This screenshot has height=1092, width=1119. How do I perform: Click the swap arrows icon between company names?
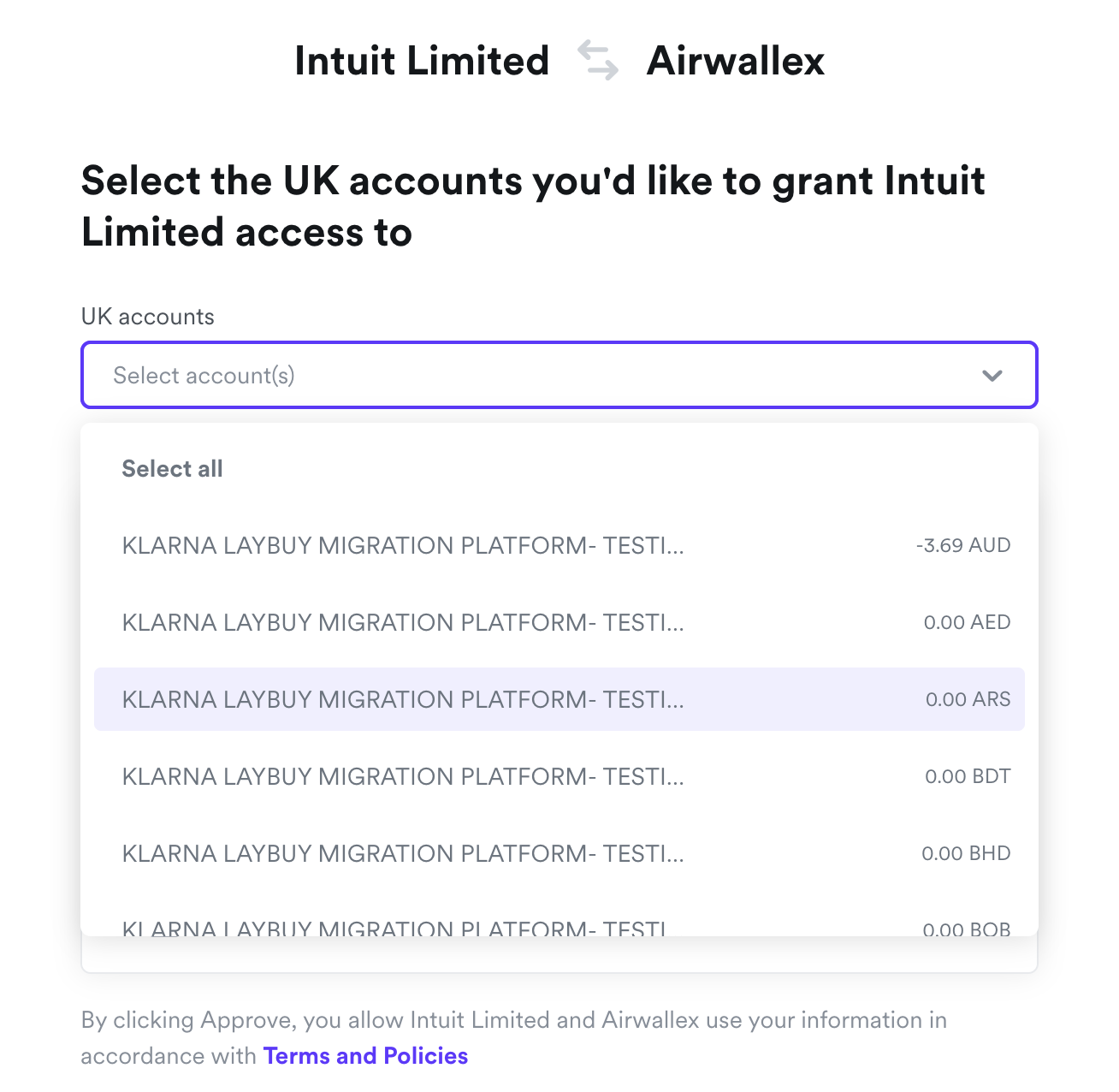[x=598, y=61]
